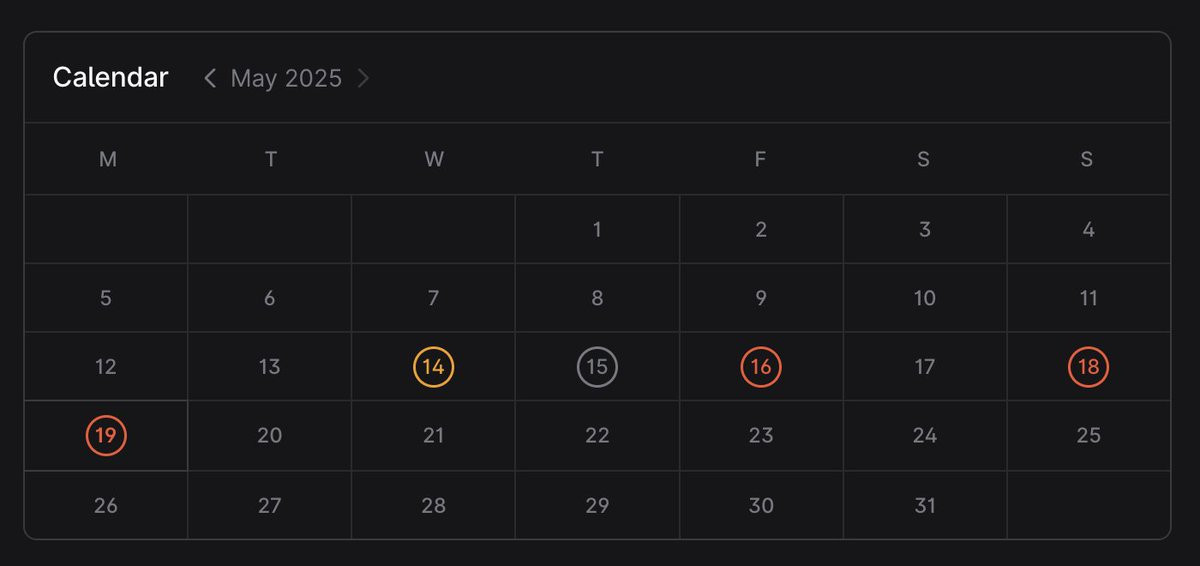The width and height of the screenshot is (1200, 566).
Task: Open date 28 in the last row
Action: (x=433, y=505)
